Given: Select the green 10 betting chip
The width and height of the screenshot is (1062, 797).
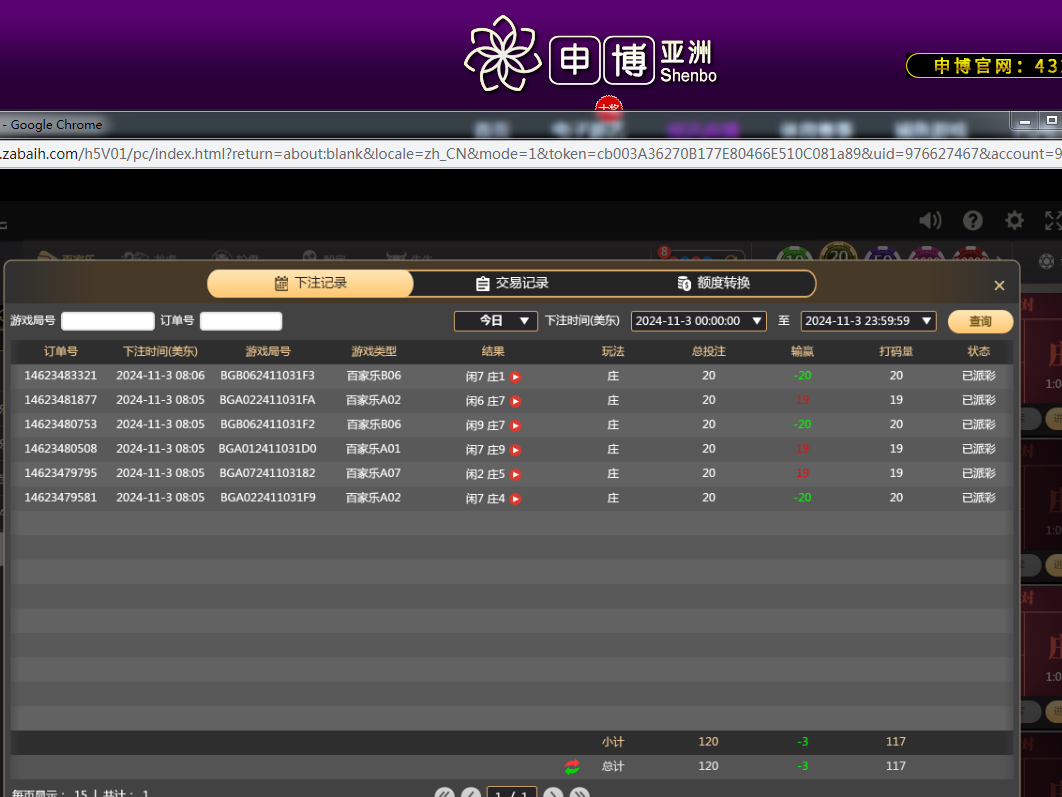Looking at the screenshot, I should click(x=794, y=258).
